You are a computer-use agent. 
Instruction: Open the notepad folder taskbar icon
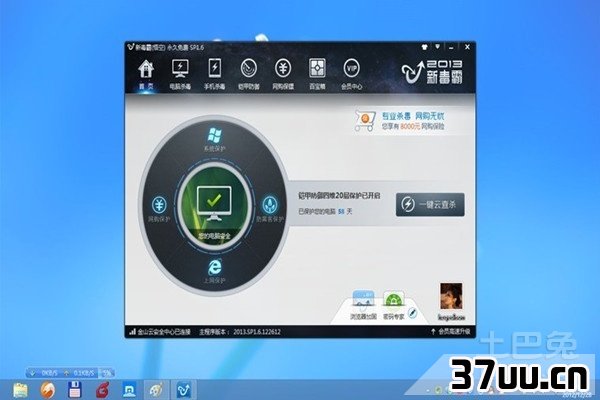point(20,390)
